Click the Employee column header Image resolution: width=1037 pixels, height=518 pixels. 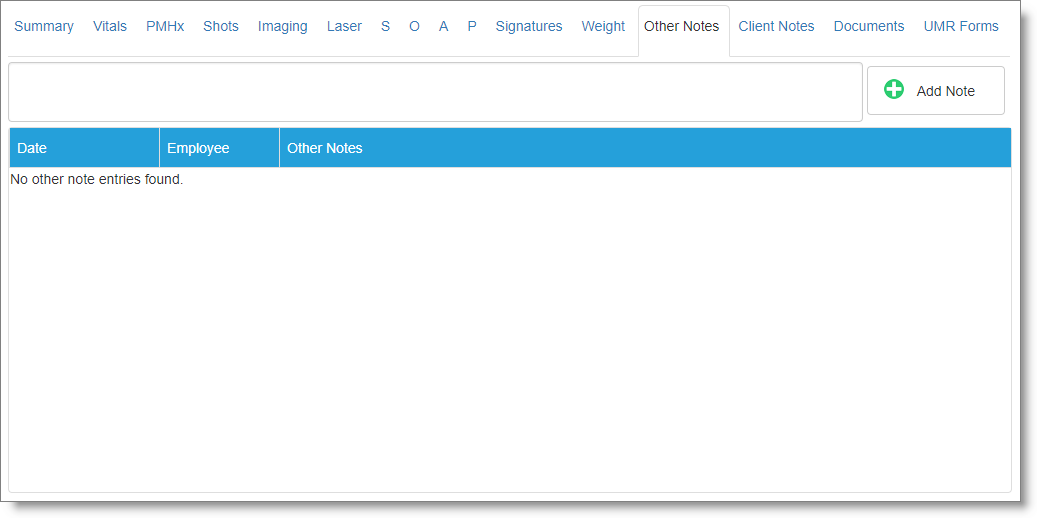click(220, 148)
